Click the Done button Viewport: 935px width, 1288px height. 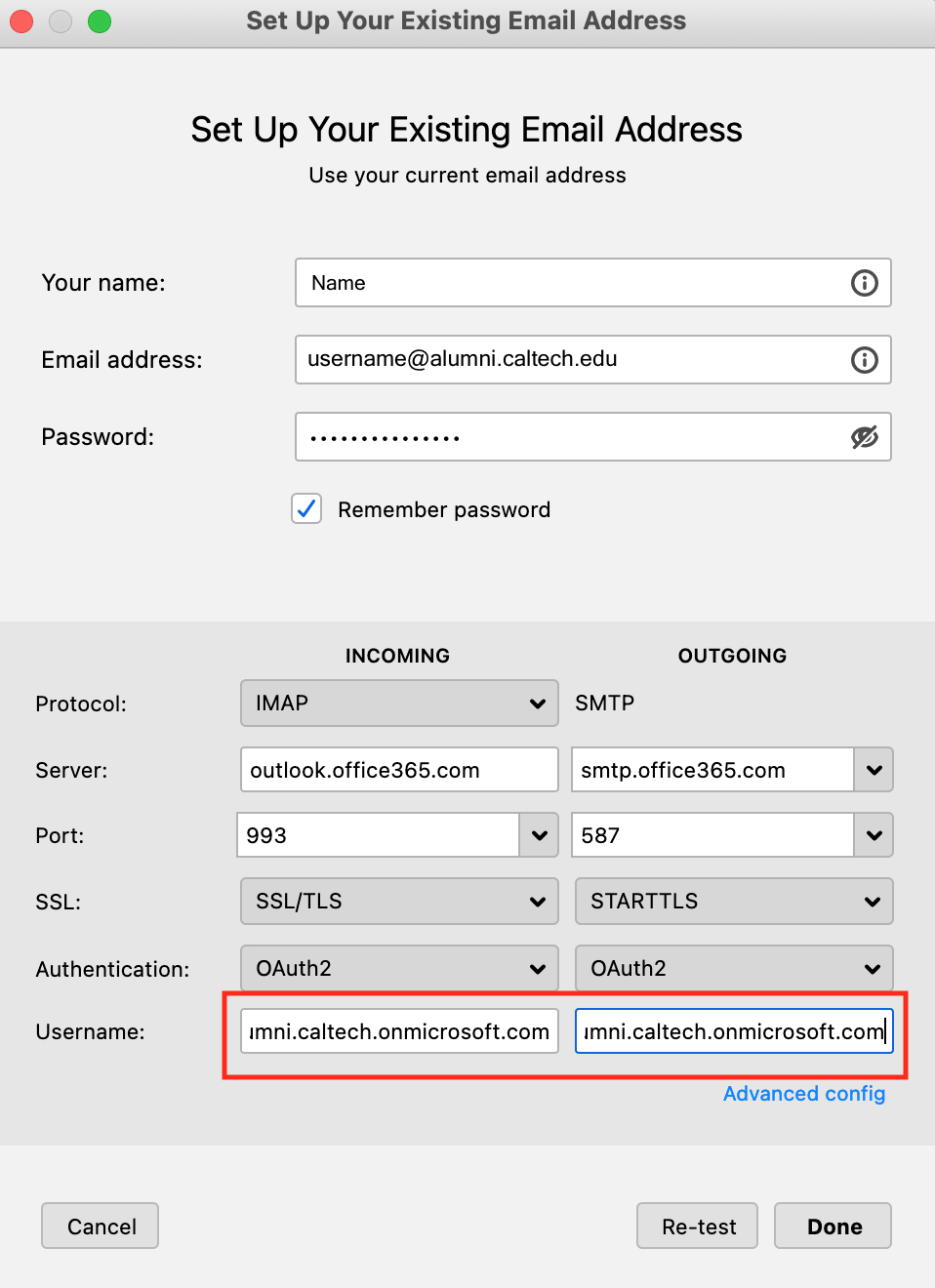pyautogui.click(x=833, y=1227)
